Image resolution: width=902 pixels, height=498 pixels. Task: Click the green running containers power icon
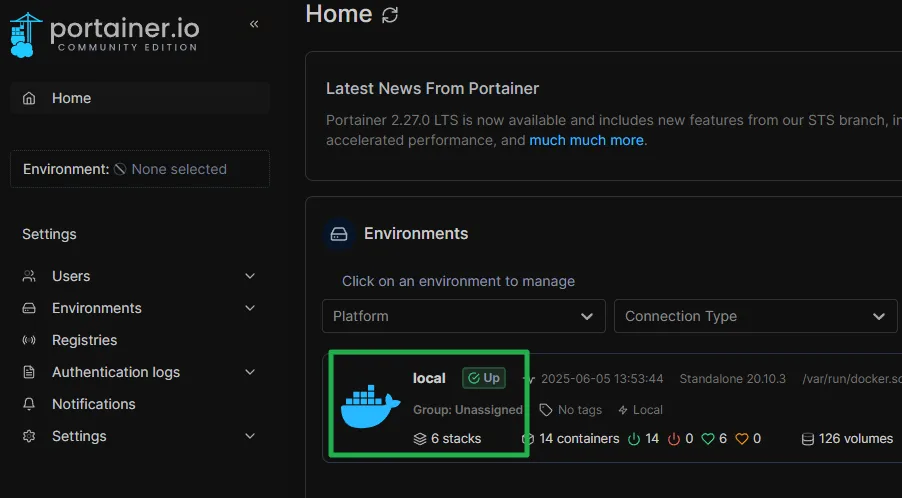pos(634,439)
